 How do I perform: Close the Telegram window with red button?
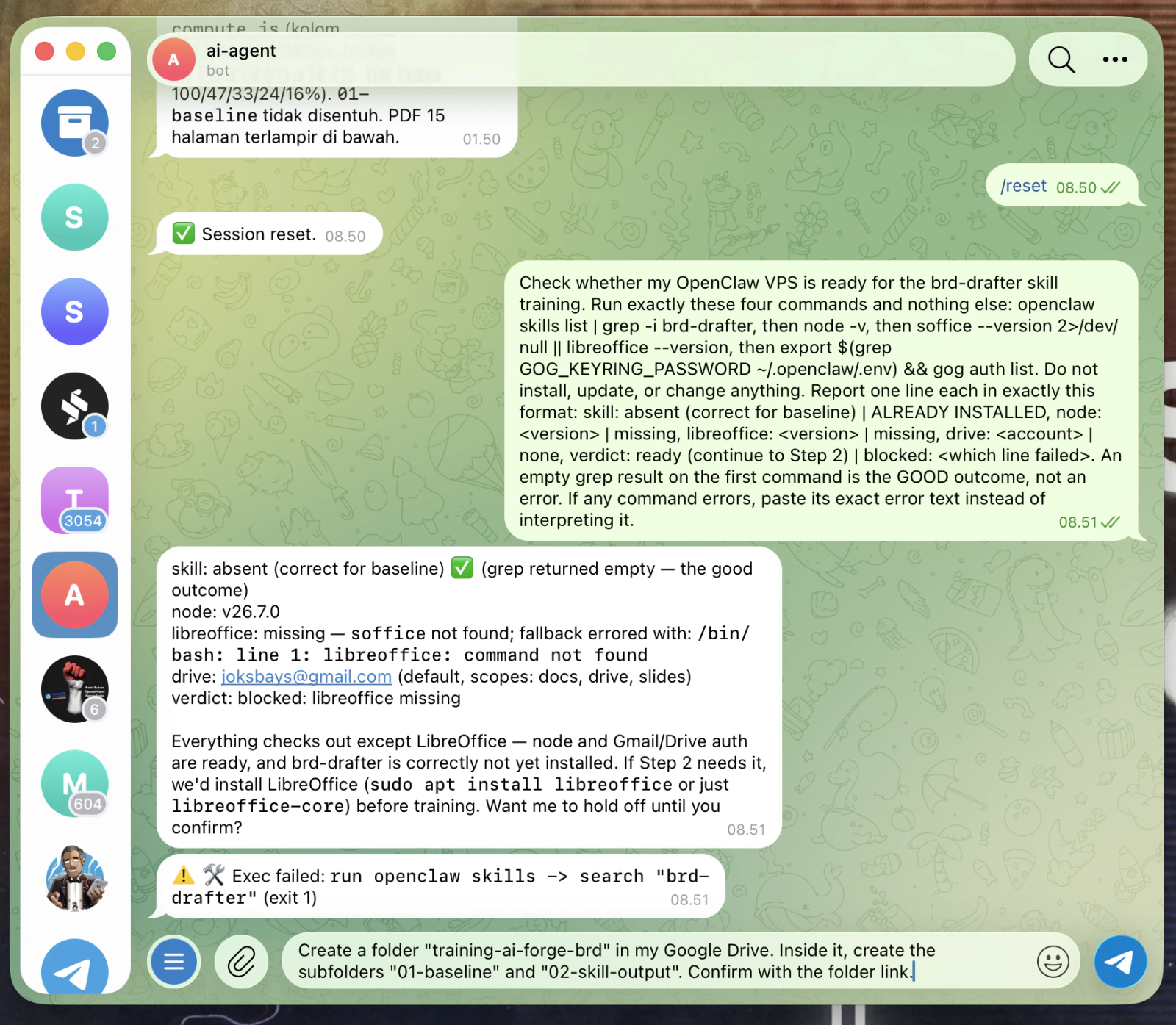pos(45,51)
